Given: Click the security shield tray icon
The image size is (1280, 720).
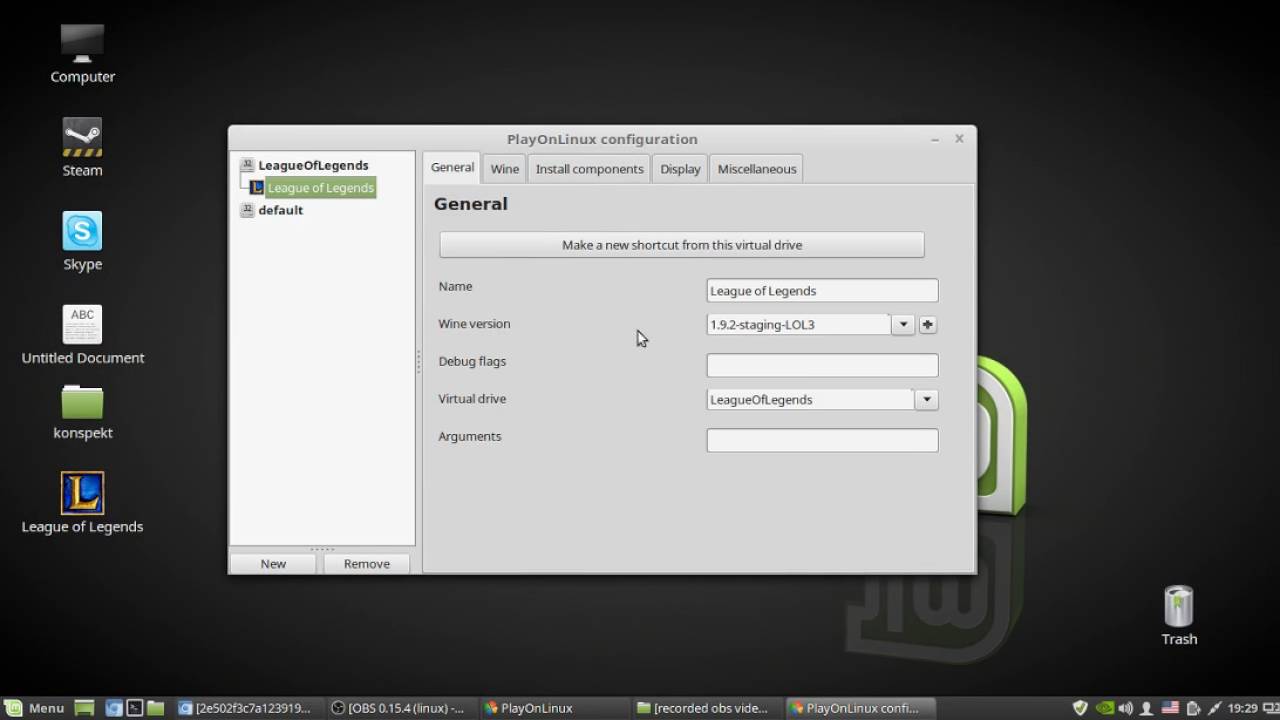Looking at the screenshot, I should [1080, 708].
